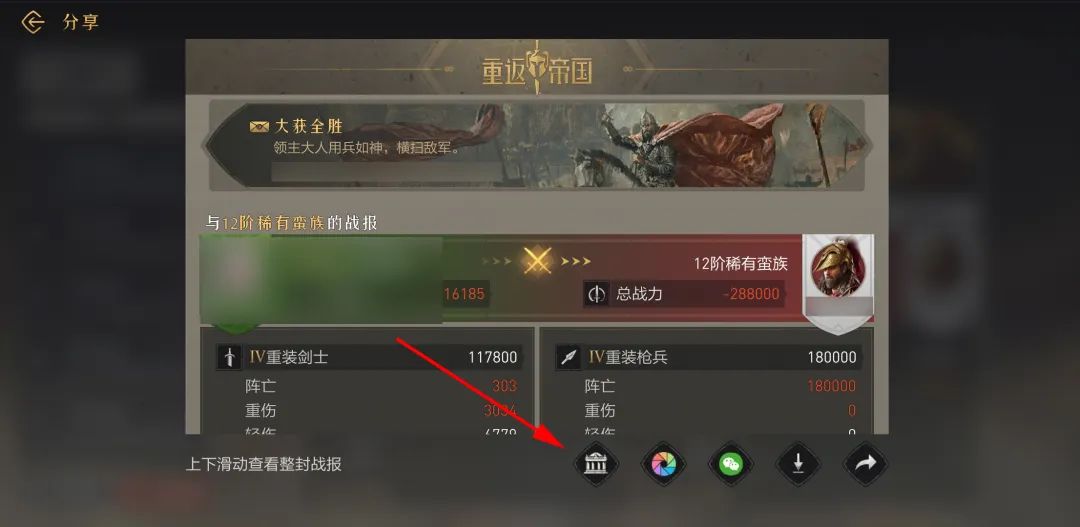Click the blurred player info panel
The image size is (1080, 527).
(321, 280)
